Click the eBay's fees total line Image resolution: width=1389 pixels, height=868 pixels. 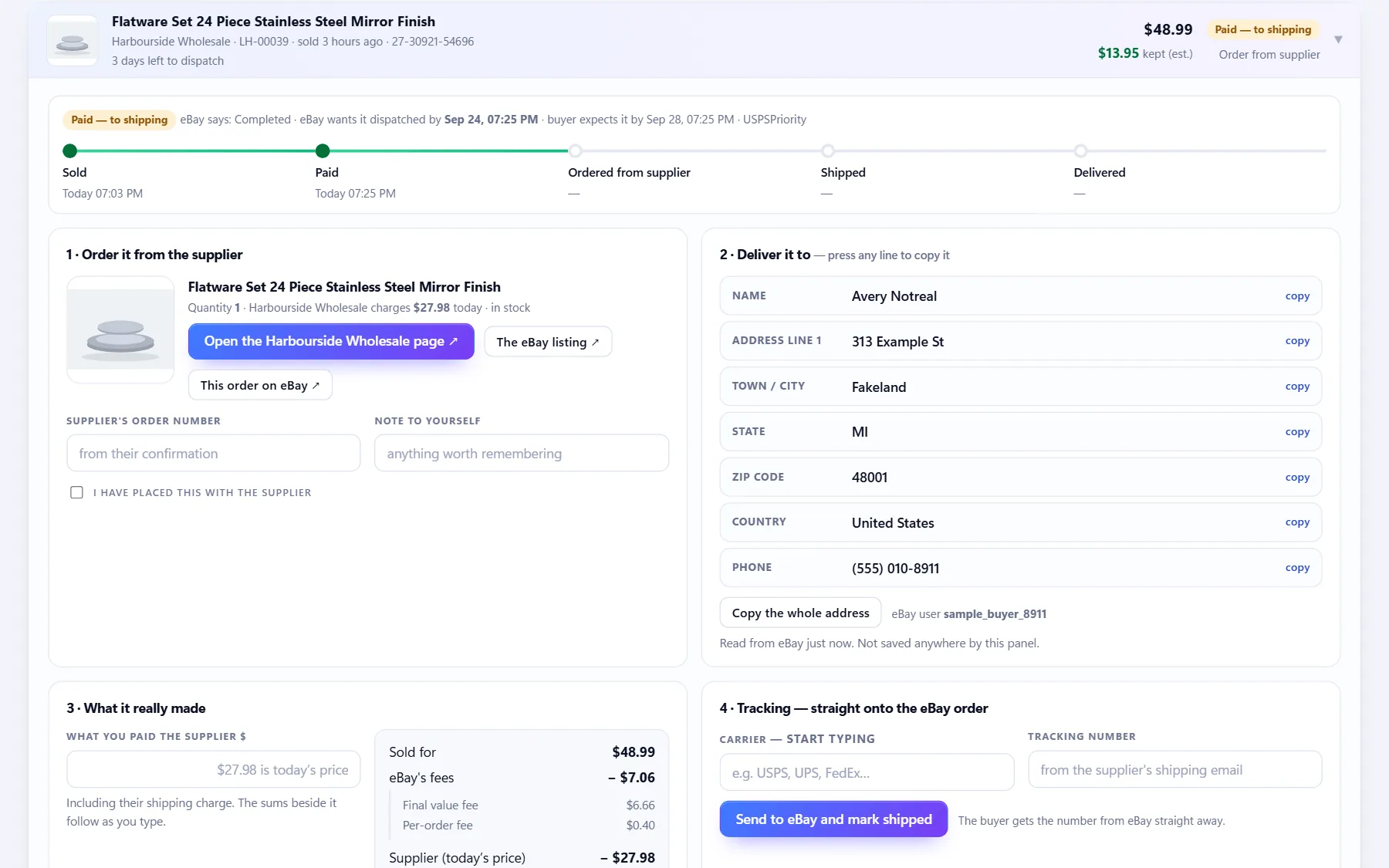[522, 778]
